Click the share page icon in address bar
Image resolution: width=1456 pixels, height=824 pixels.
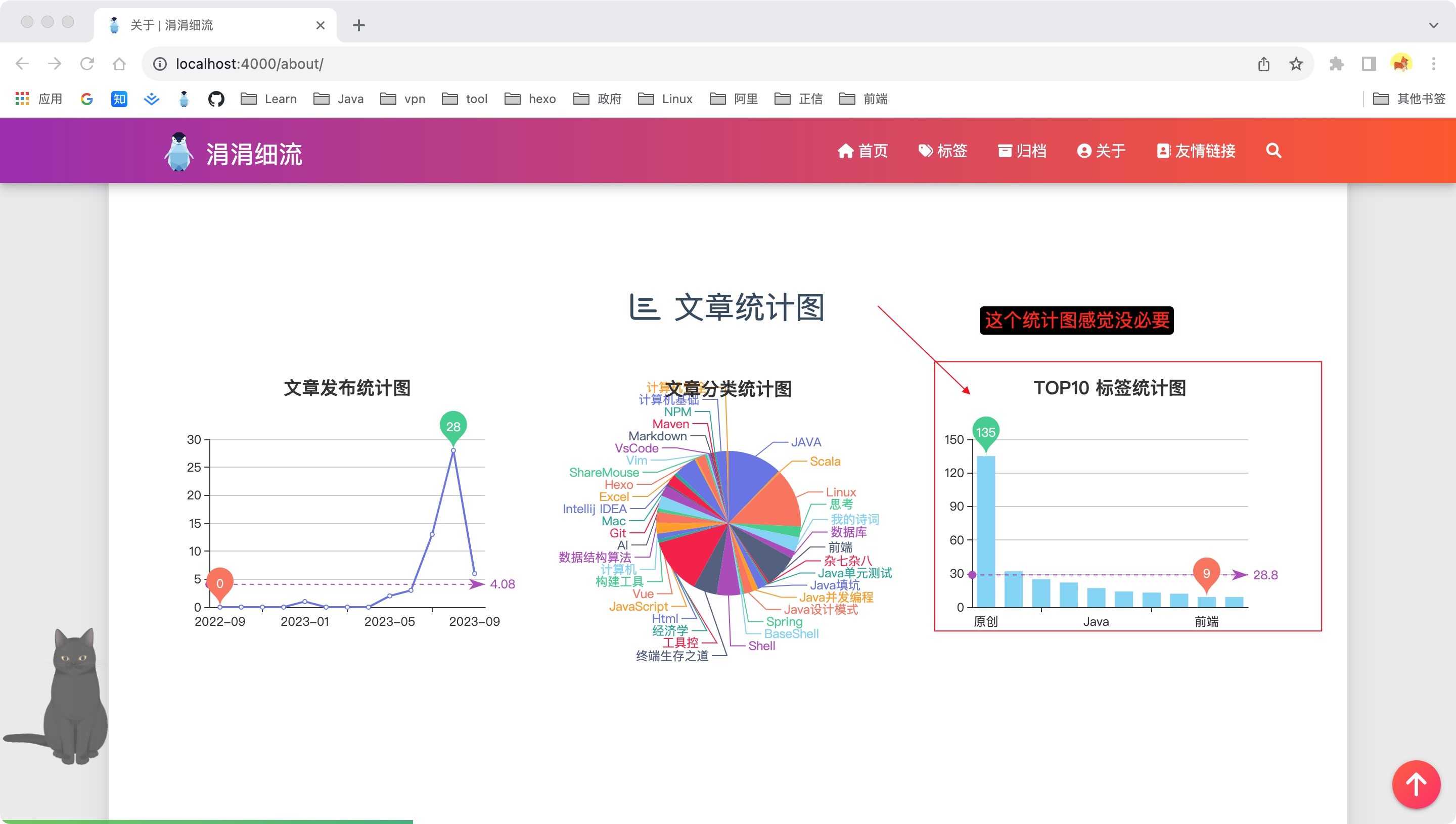[1263, 64]
